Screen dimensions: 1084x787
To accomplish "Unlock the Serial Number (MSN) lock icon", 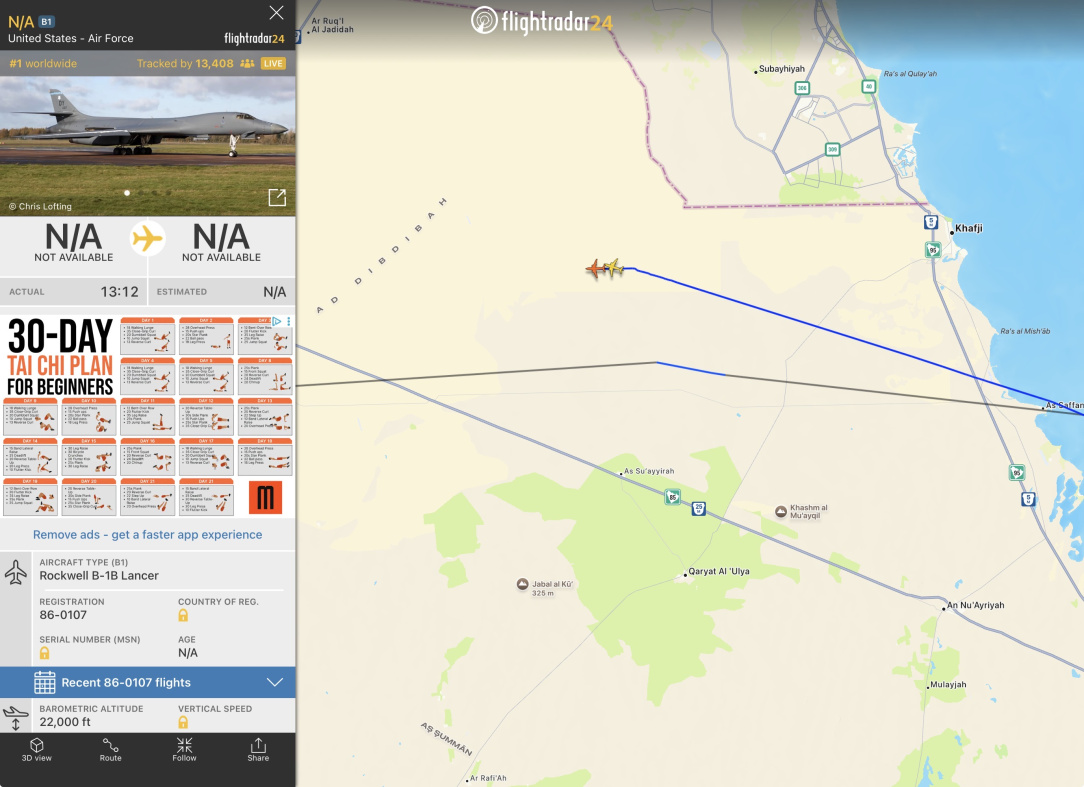I will [x=44, y=653].
